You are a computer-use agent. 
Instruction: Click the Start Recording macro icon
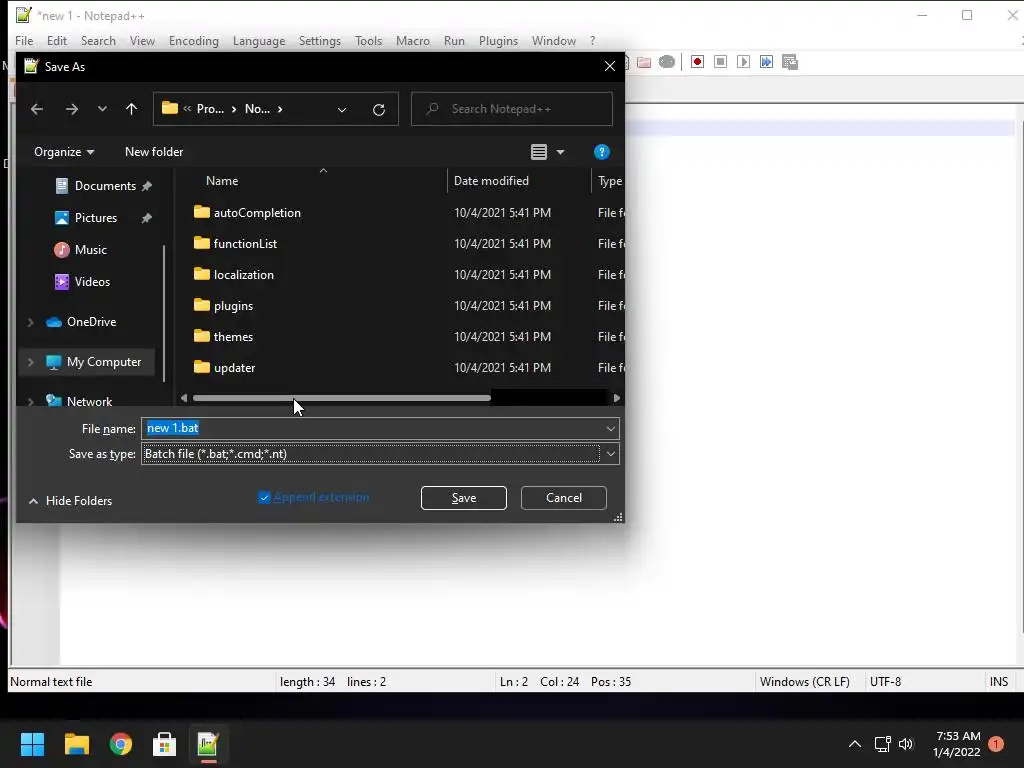point(697,62)
